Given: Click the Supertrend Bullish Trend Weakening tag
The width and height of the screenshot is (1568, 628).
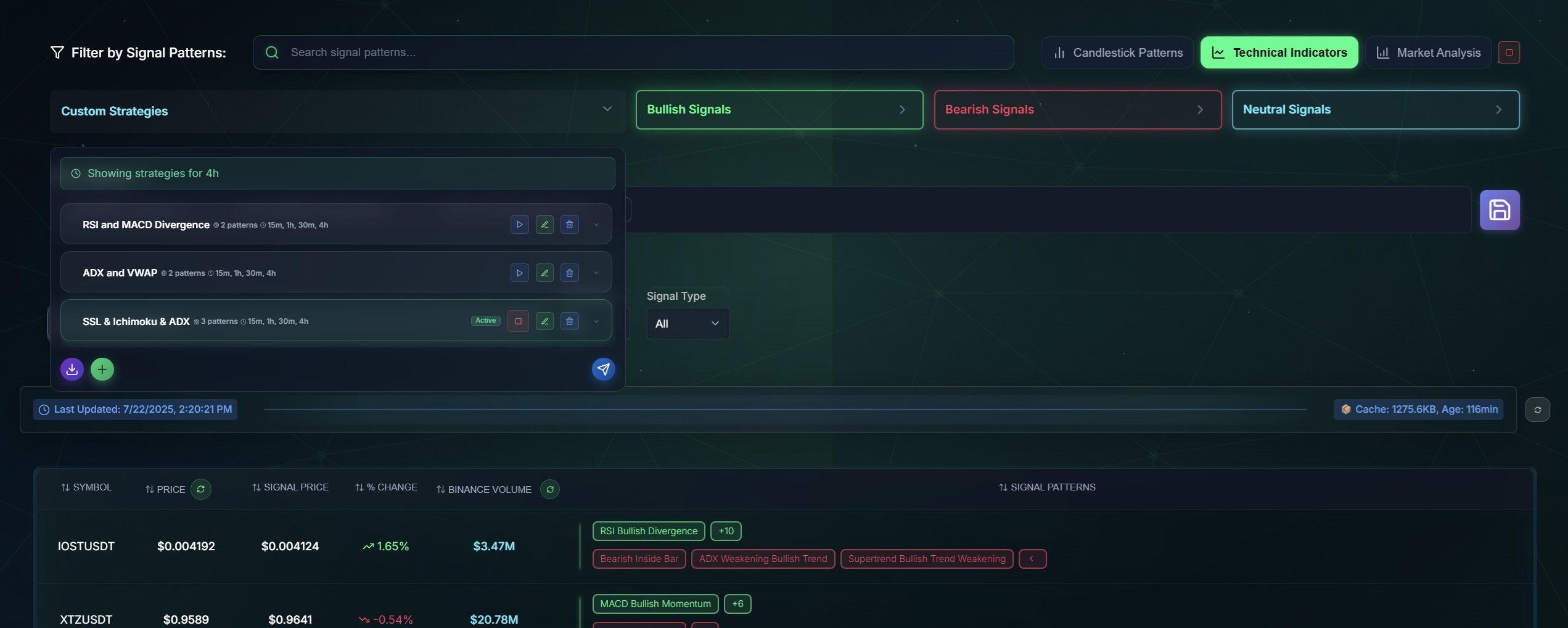Looking at the screenshot, I should (927, 559).
